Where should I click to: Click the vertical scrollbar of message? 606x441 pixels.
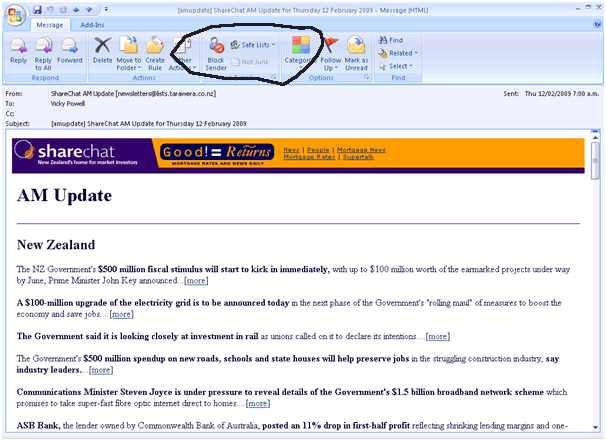click(x=596, y=290)
